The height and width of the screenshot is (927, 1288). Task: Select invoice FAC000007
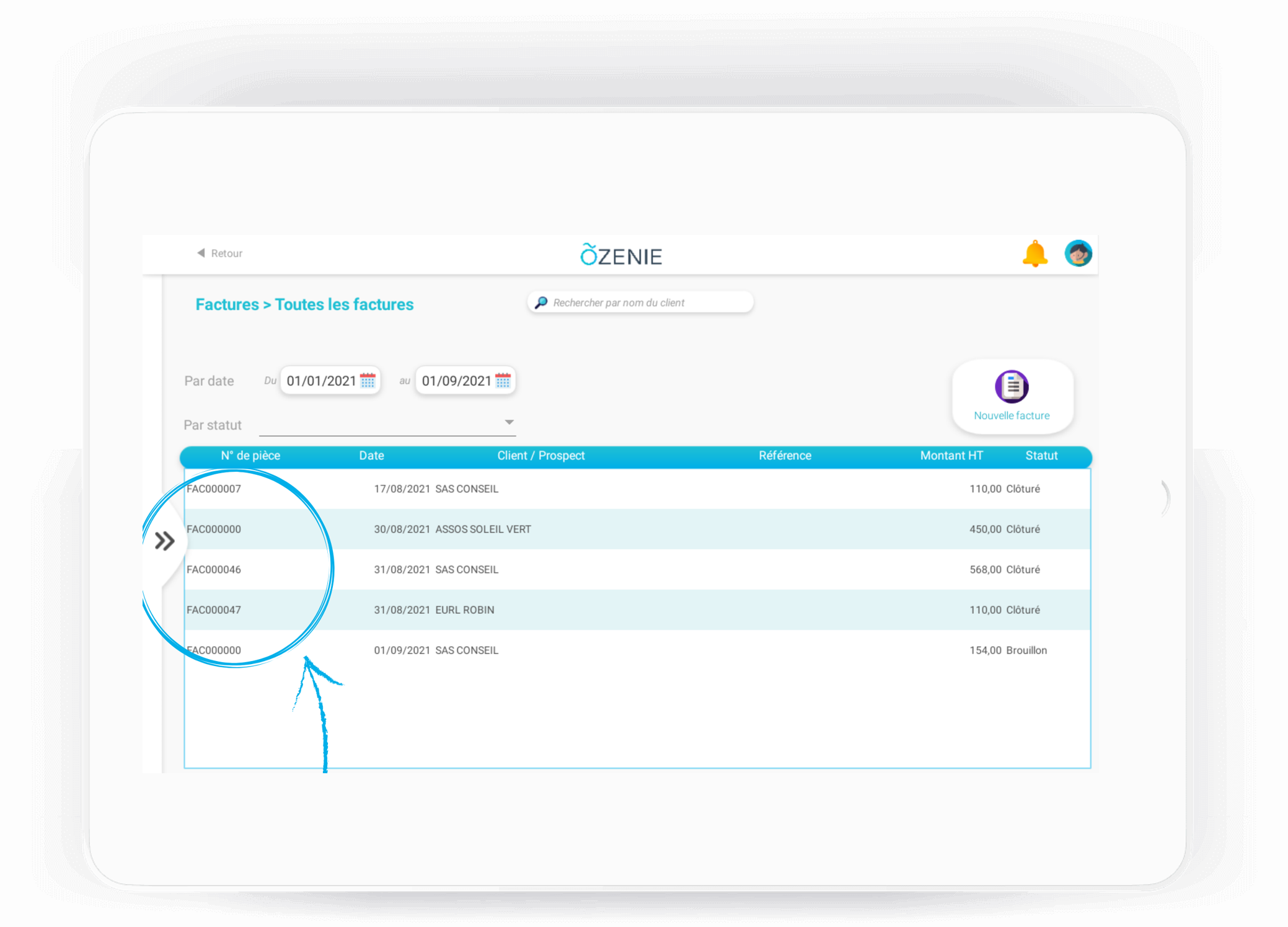pyautogui.click(x=214, y=489)
